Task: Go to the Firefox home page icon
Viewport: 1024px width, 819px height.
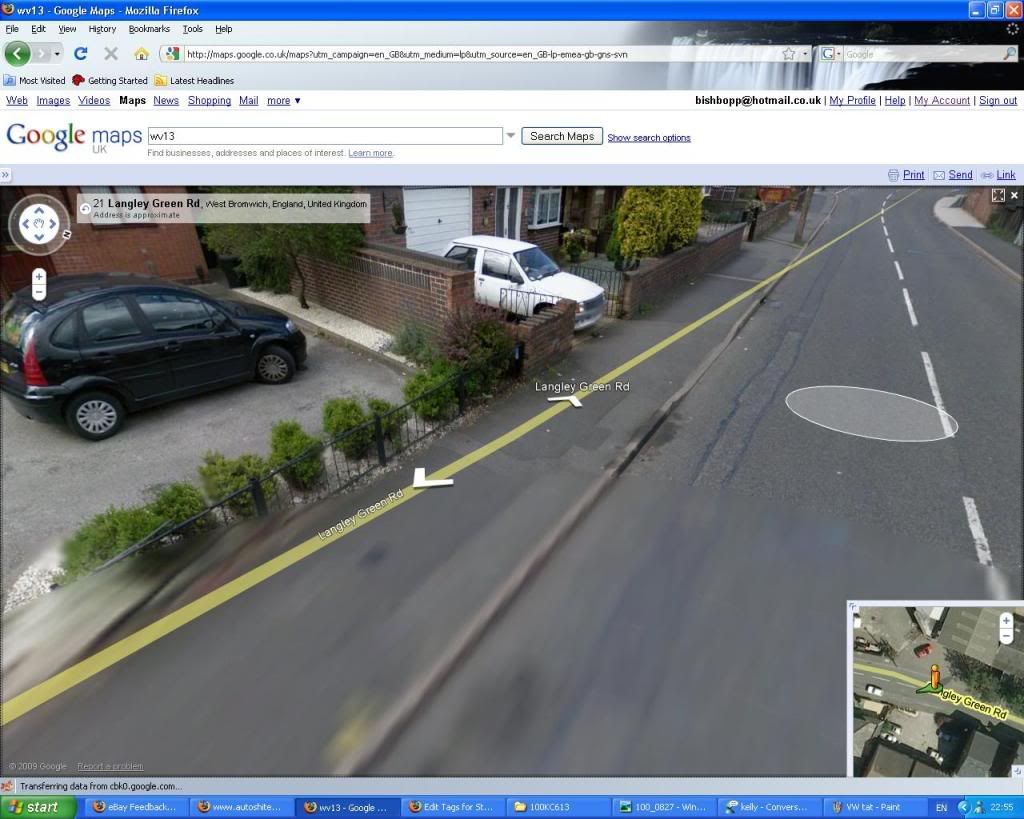Action: pos(141,54)
